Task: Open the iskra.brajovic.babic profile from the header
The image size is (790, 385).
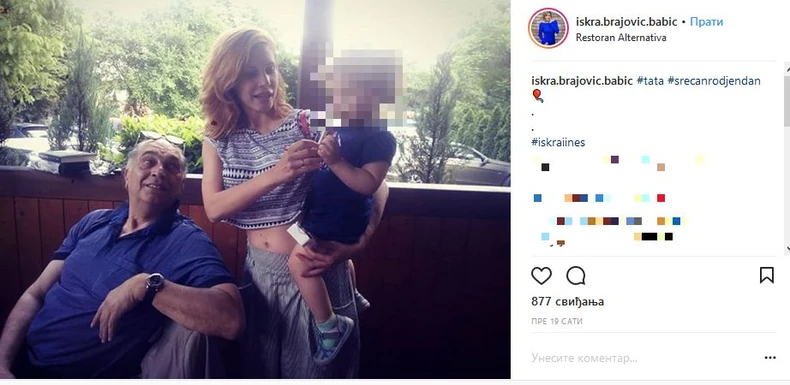Action: click(x=626, y=22)
